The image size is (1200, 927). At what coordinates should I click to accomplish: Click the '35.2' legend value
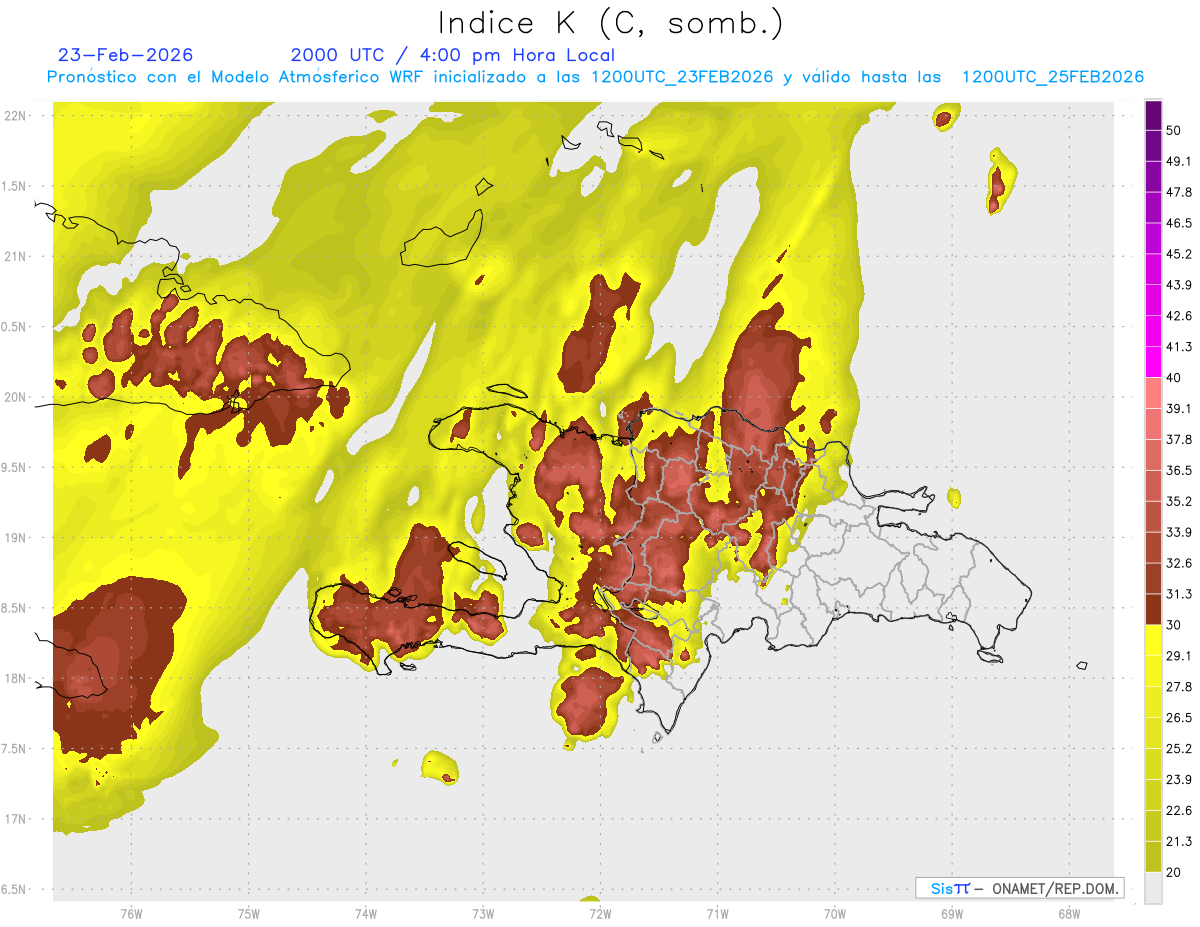pos(1178,501)
